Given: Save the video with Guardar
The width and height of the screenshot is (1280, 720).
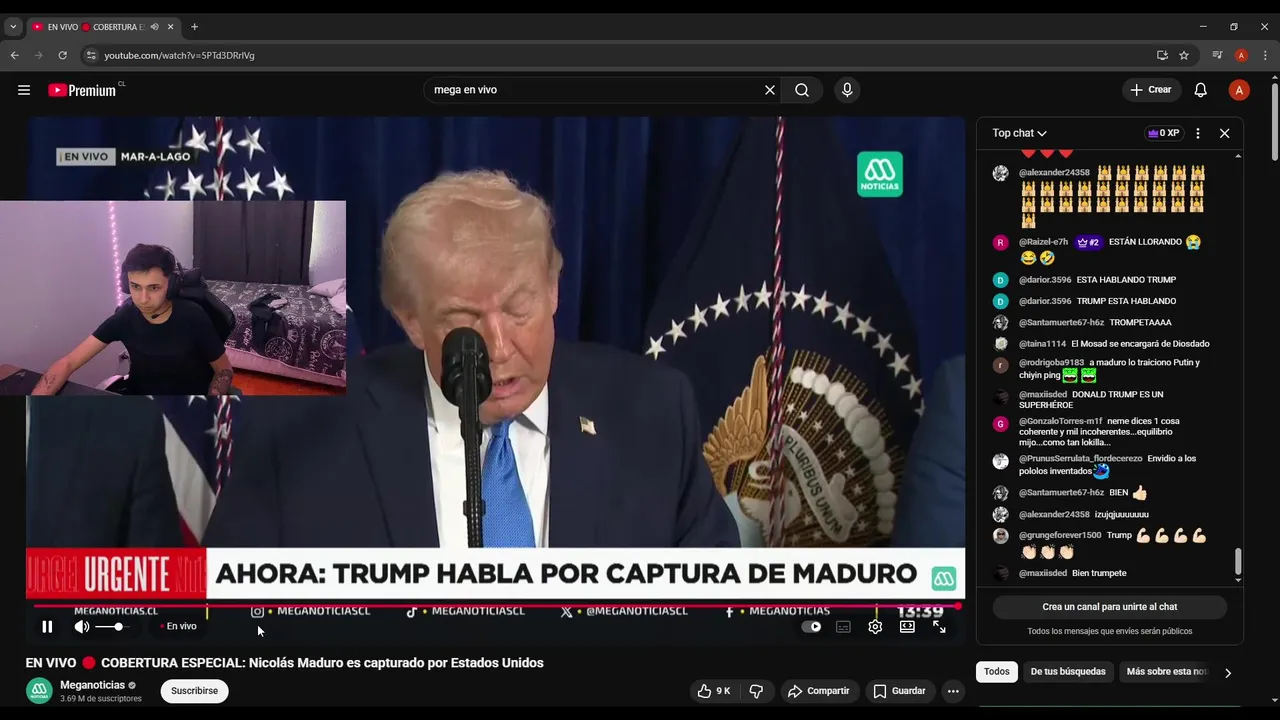Looking at the screenshot, I should (x=899, y=691).
